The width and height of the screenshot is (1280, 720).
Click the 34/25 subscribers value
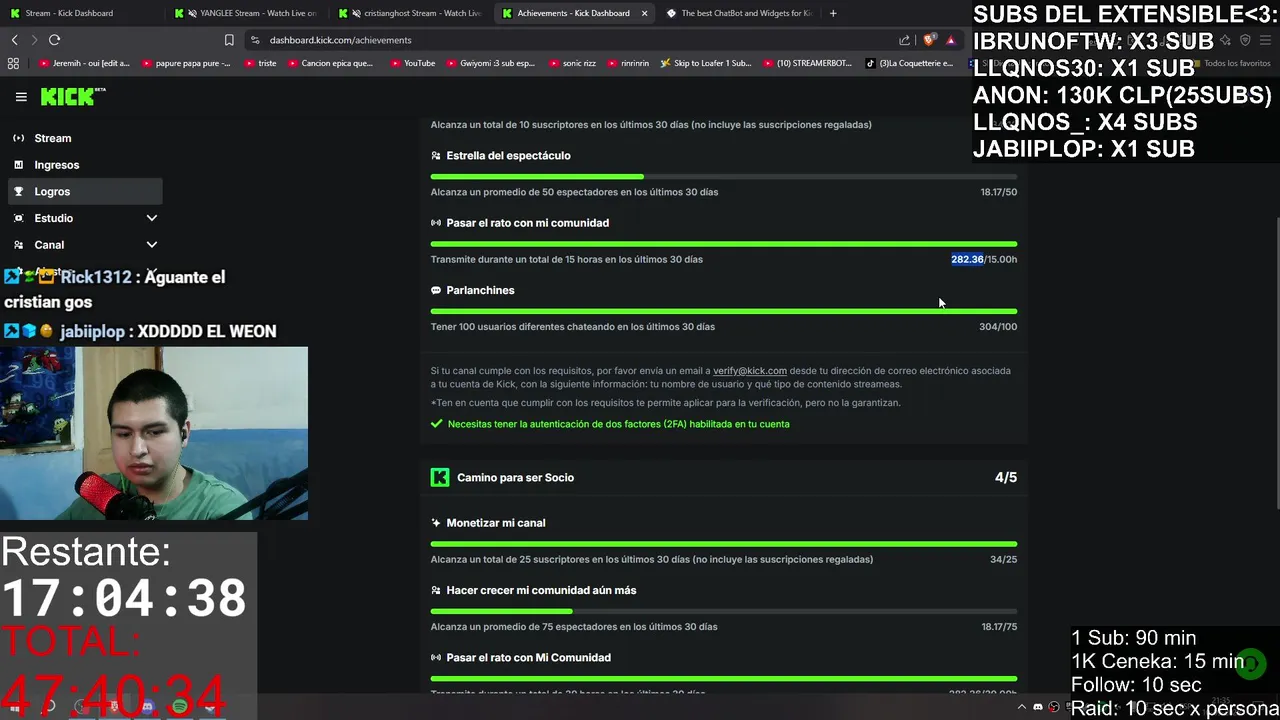point(1003,560)
